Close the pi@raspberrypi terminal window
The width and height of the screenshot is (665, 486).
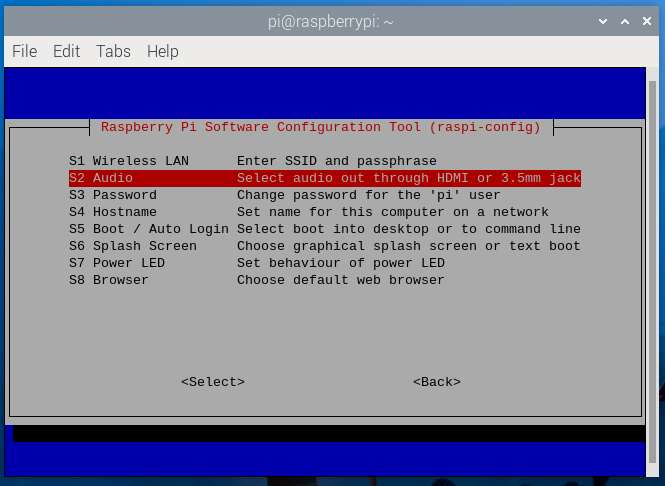pos(647,21)
